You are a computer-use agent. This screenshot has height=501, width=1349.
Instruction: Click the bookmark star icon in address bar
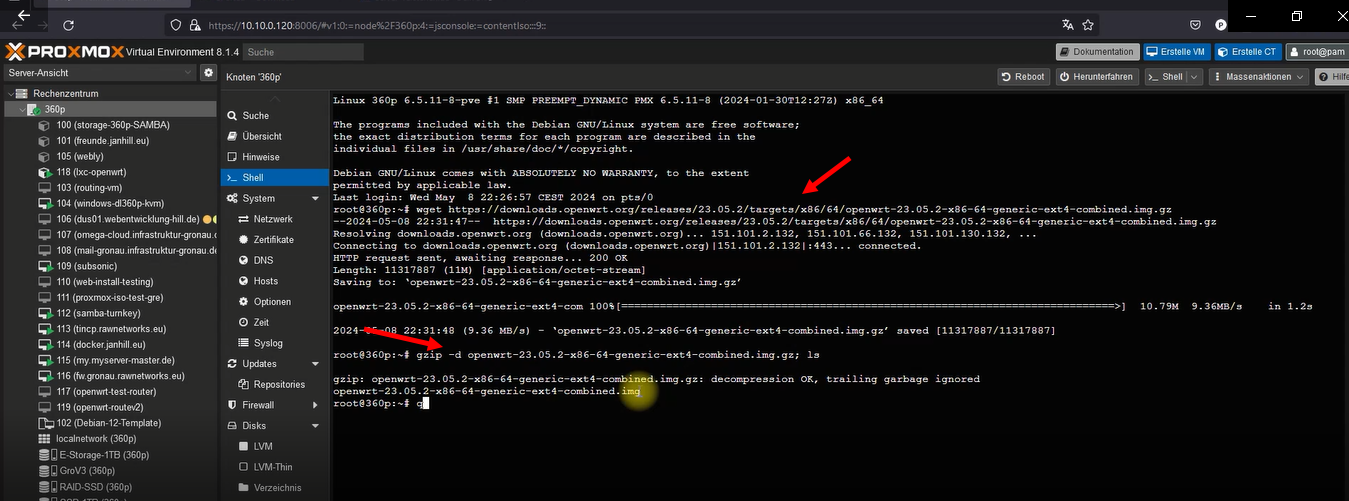click(1088, 25)
